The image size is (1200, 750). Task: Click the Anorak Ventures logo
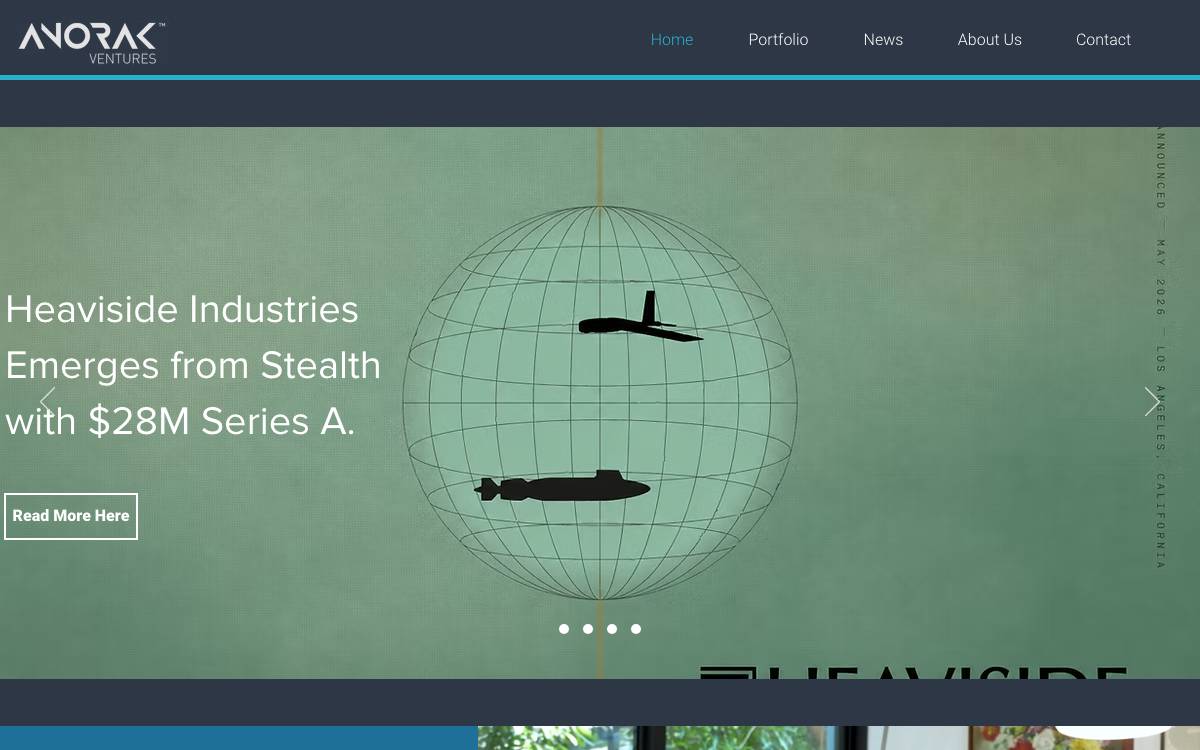click(92, 43)
